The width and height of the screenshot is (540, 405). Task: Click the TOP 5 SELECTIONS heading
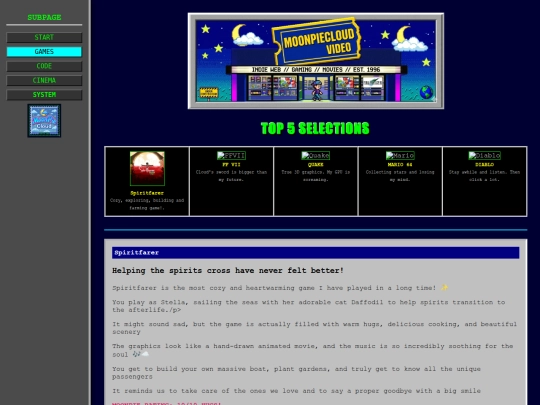[x=315, y=128]
